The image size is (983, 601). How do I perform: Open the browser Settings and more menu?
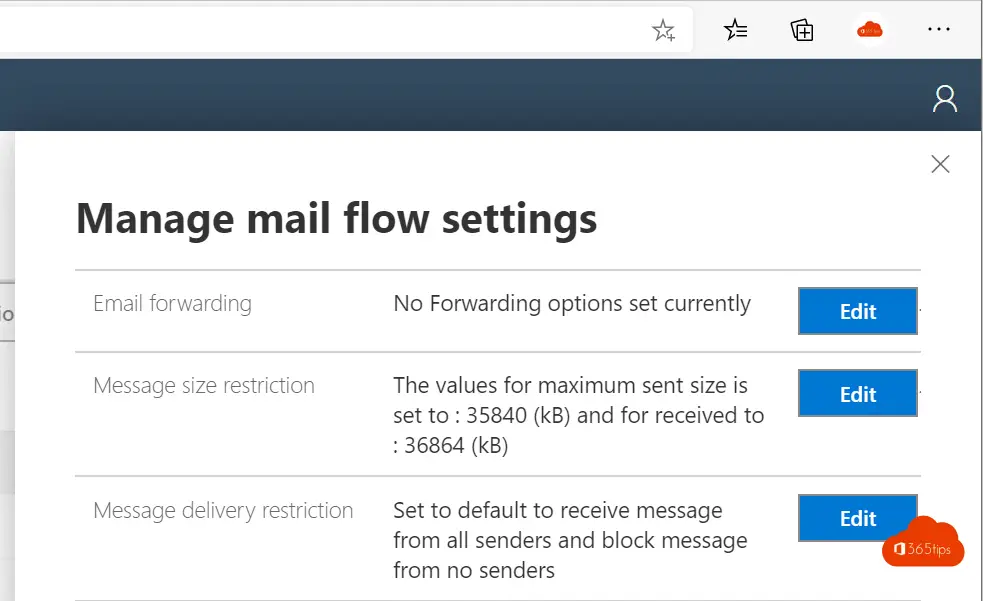pyautogui.click(x=938, y=29)
